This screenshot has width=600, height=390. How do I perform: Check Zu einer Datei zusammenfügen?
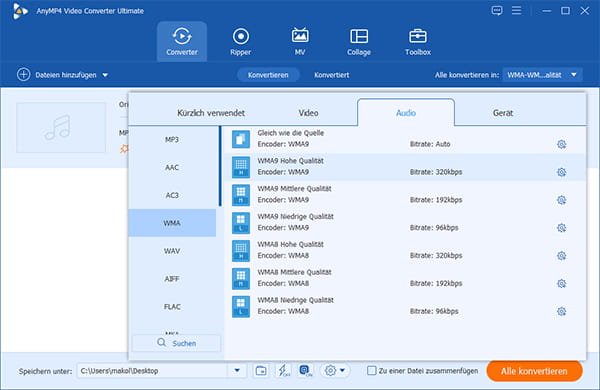371,370
